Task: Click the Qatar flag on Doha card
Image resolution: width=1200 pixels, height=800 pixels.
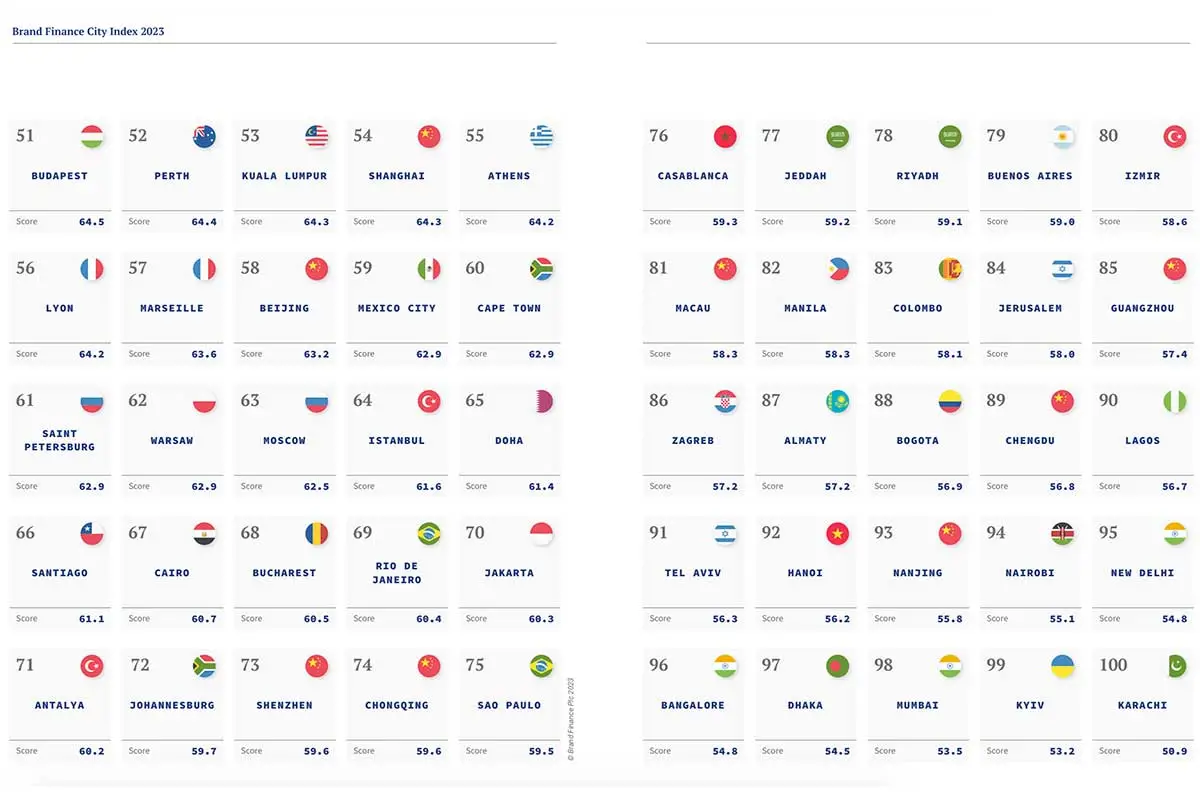Action: pyautogui.click(x=542, y=402)
